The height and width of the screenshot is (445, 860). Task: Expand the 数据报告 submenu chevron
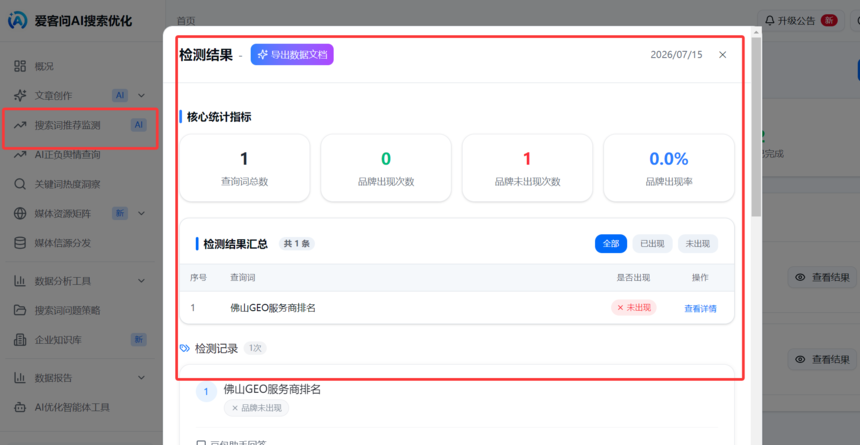click(x=142, y=378)
